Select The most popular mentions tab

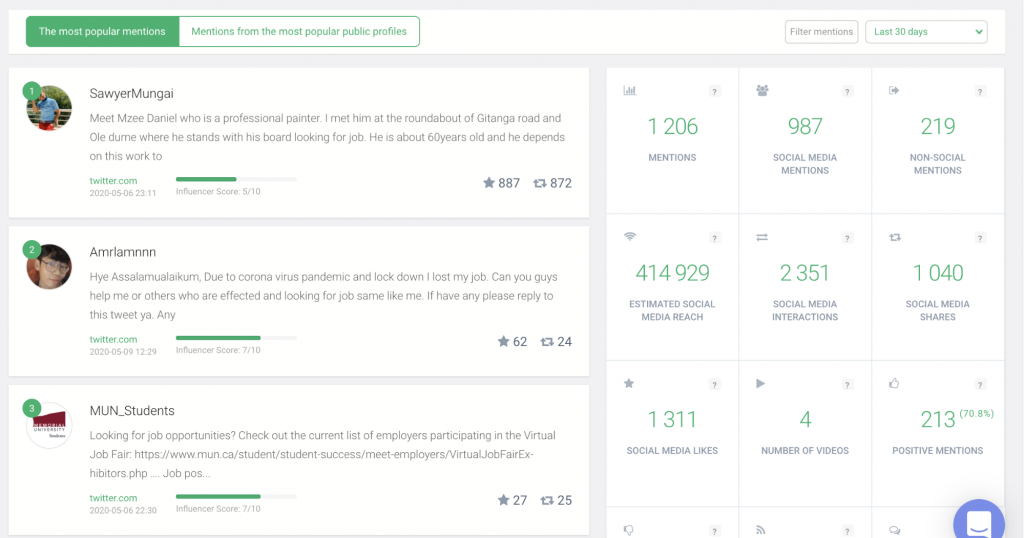point(102,32)
